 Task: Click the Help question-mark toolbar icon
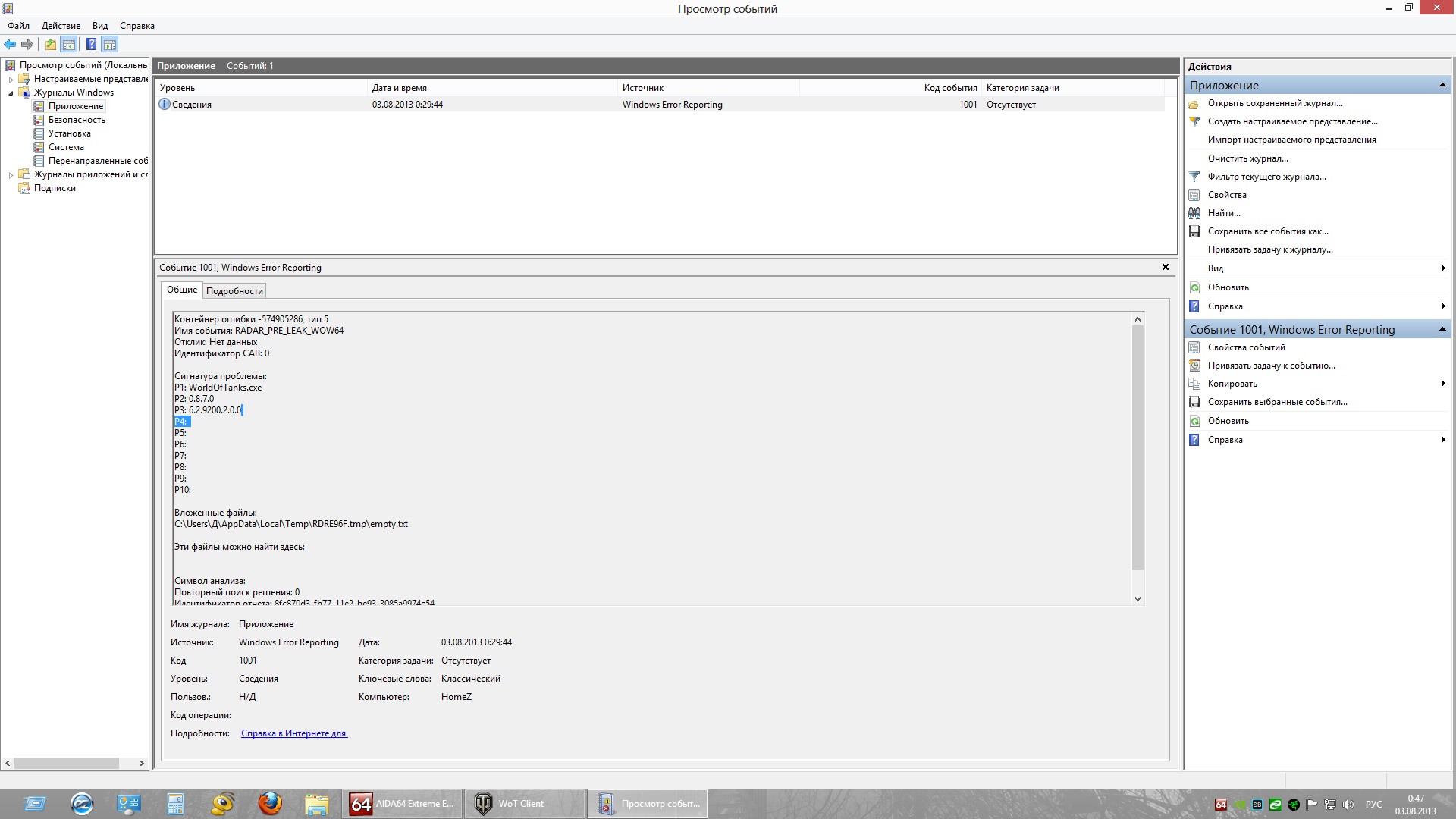[x=91, y=45]
